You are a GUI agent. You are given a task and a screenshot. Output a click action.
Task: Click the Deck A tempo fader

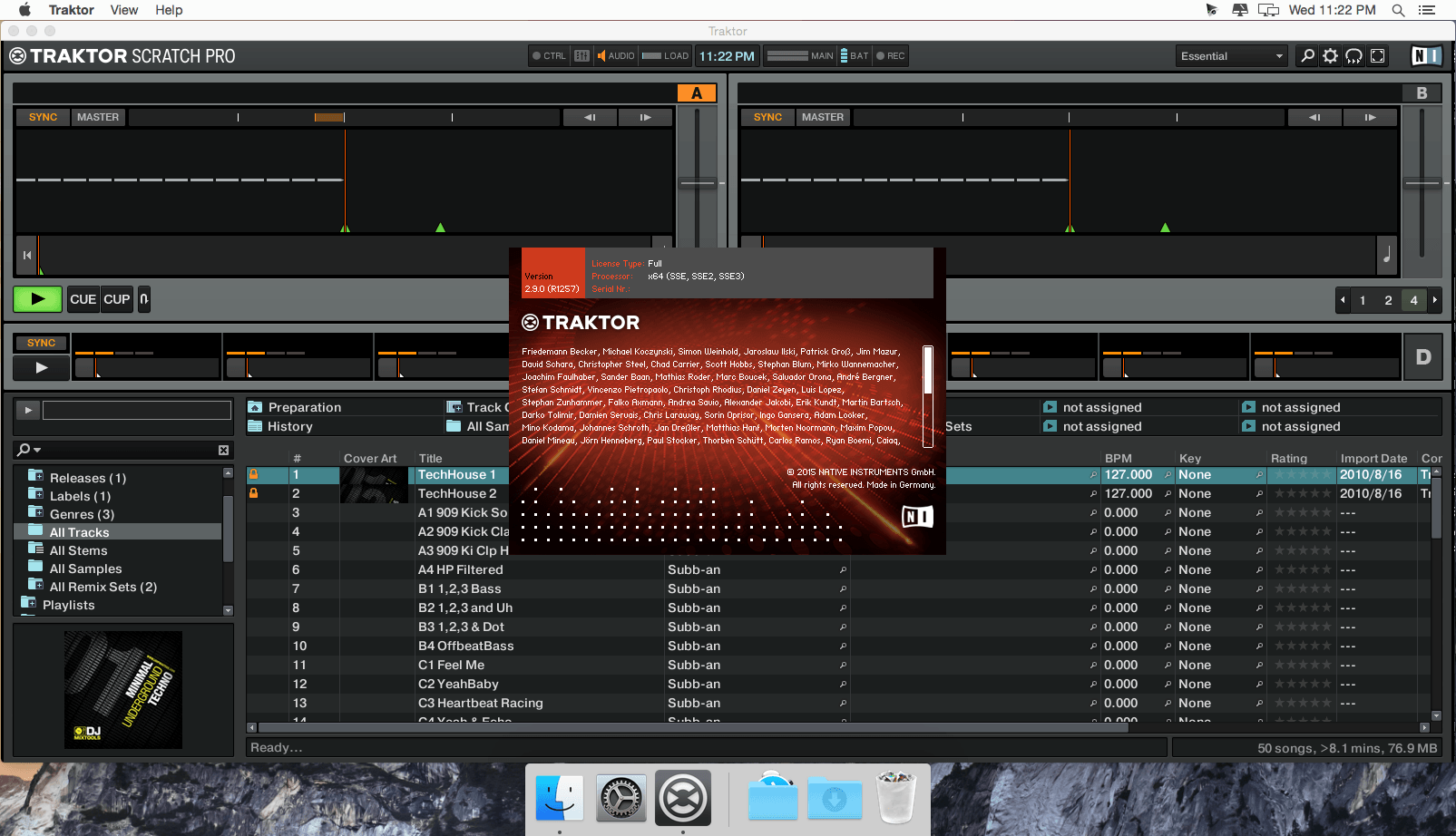pos(697,183)
